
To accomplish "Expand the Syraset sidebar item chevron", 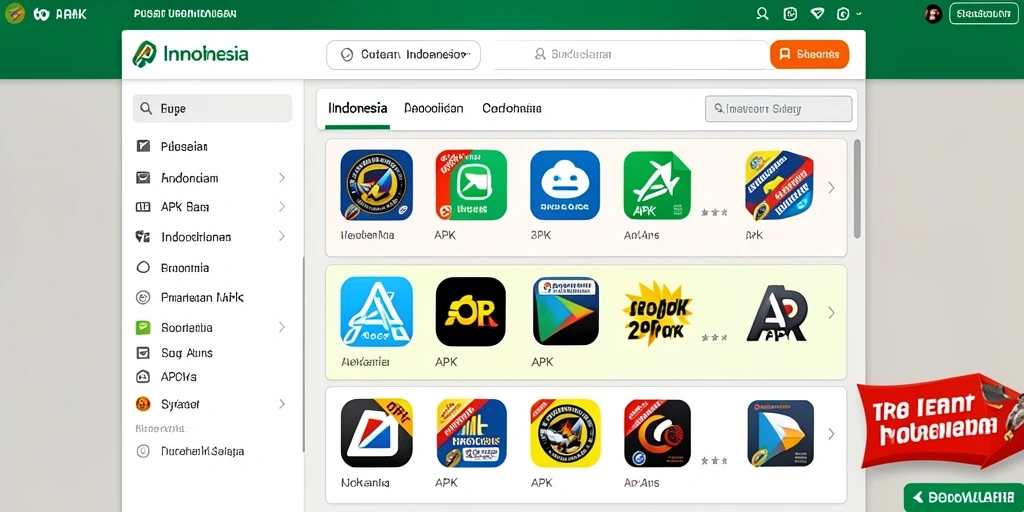I will coord(281,404).
